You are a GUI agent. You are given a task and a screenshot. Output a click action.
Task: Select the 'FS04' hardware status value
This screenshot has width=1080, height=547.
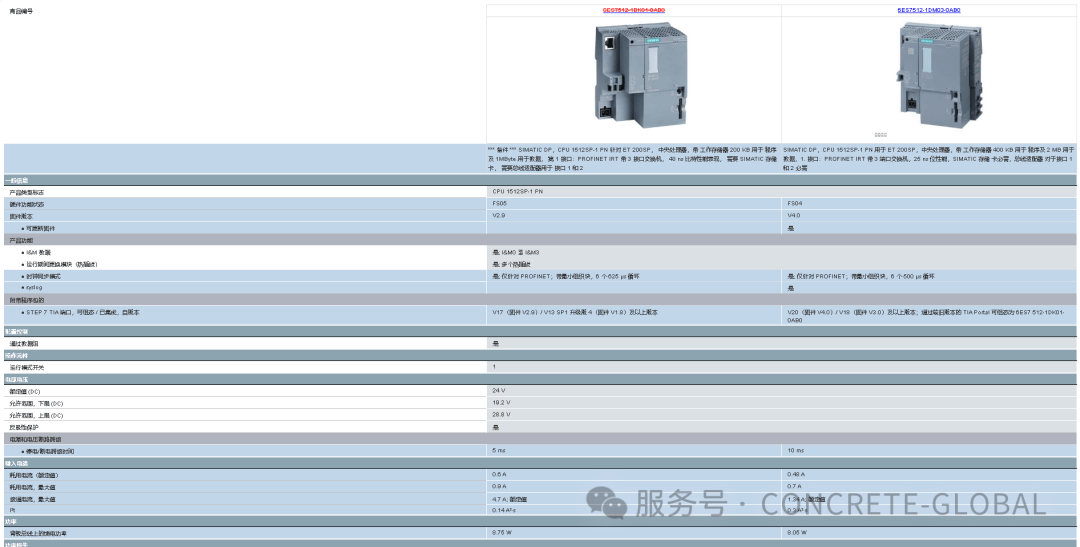click(795, 204)
